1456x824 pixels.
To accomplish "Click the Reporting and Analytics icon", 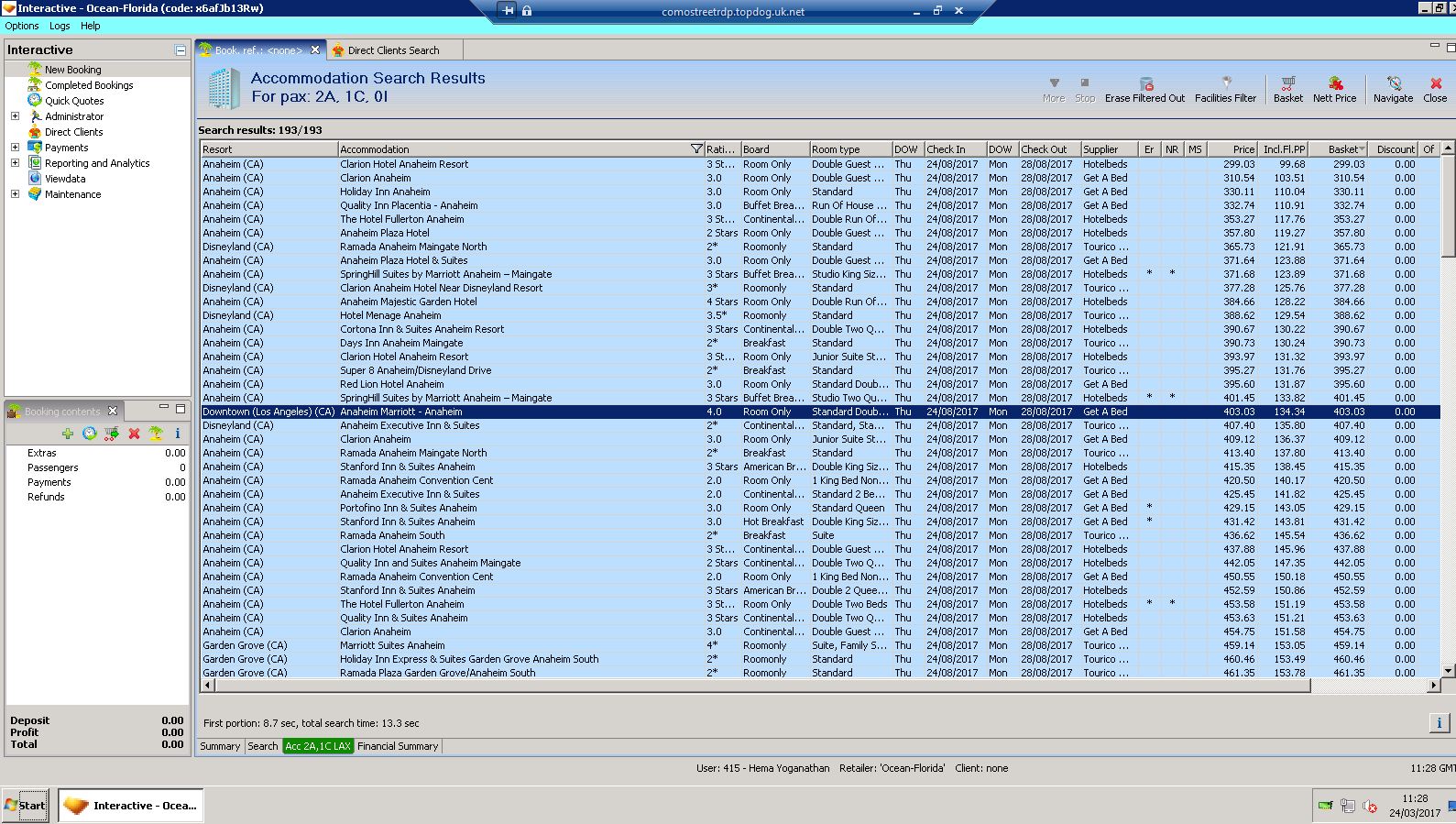I will click(x=35, y=162).
